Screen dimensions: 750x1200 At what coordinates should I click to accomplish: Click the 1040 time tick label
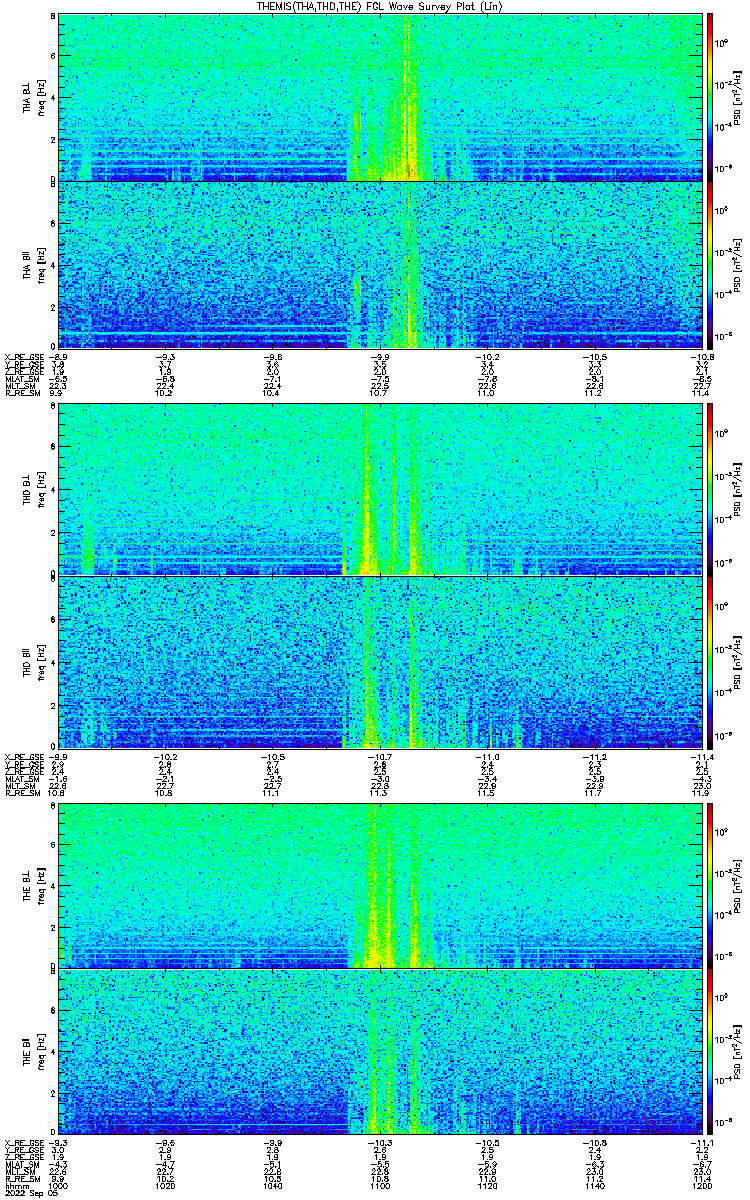(x=272, y=1186)
